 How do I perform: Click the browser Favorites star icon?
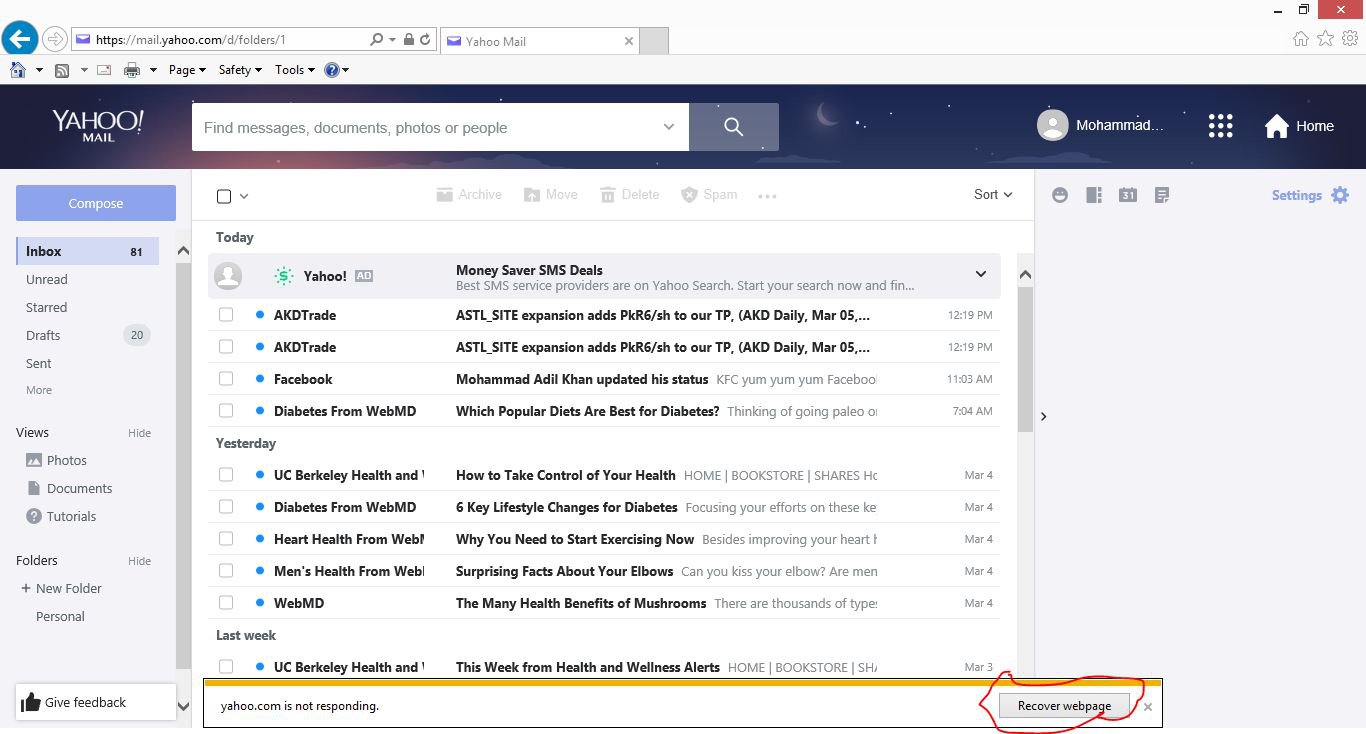1325,39
